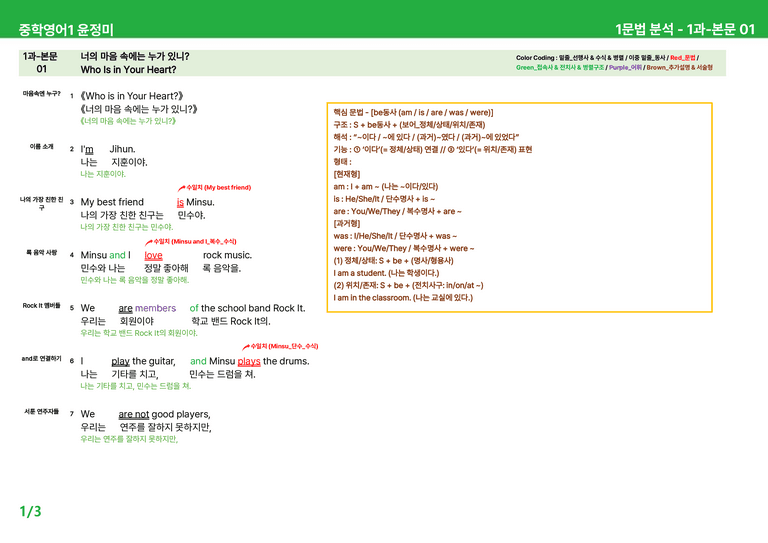The image size is (768, 543).
Task: Click the green word 'of' in sentence 5
Action: [x=194, y=308]
